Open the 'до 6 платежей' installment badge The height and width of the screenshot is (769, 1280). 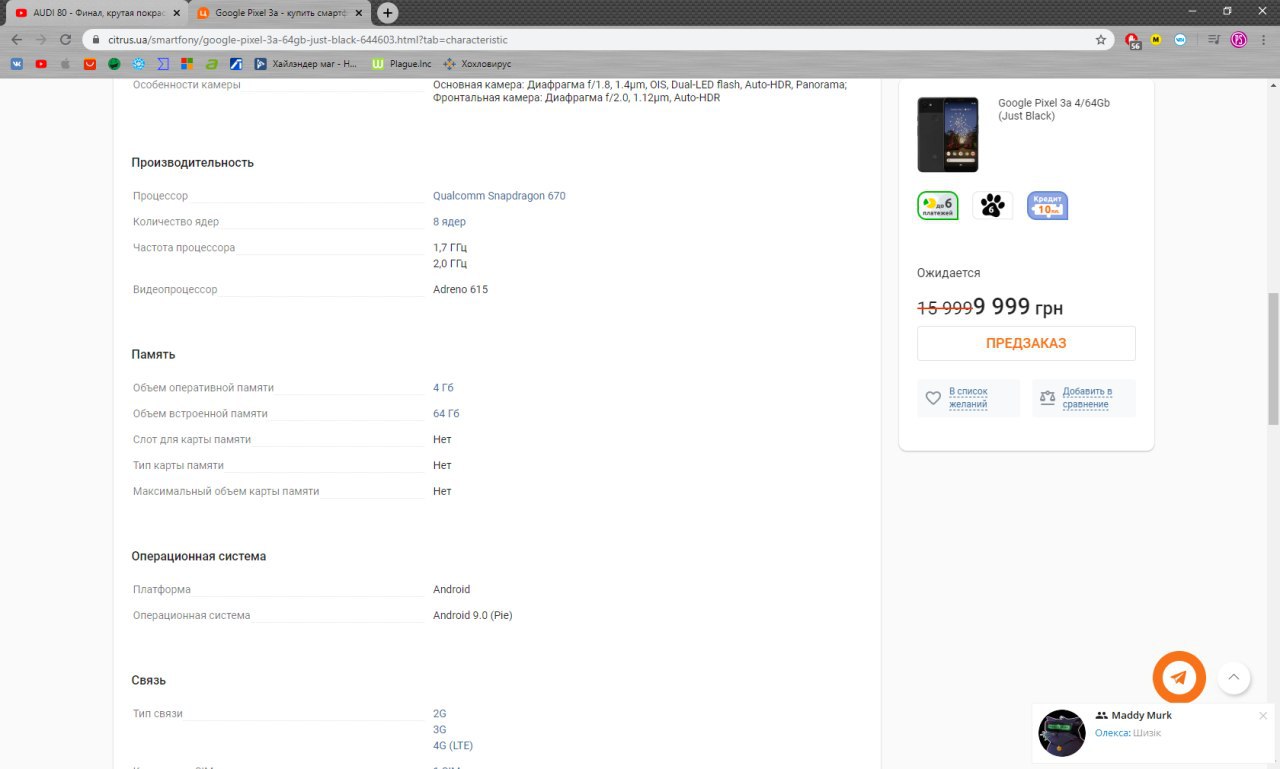coord(938,206)
